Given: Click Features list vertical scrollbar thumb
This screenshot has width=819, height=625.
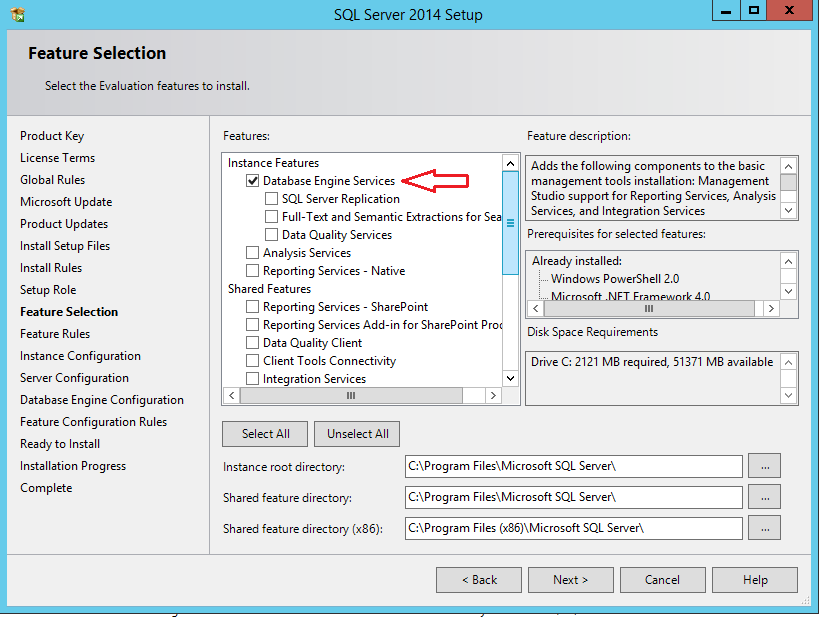Looking at the screenshot, I should 510,223.
